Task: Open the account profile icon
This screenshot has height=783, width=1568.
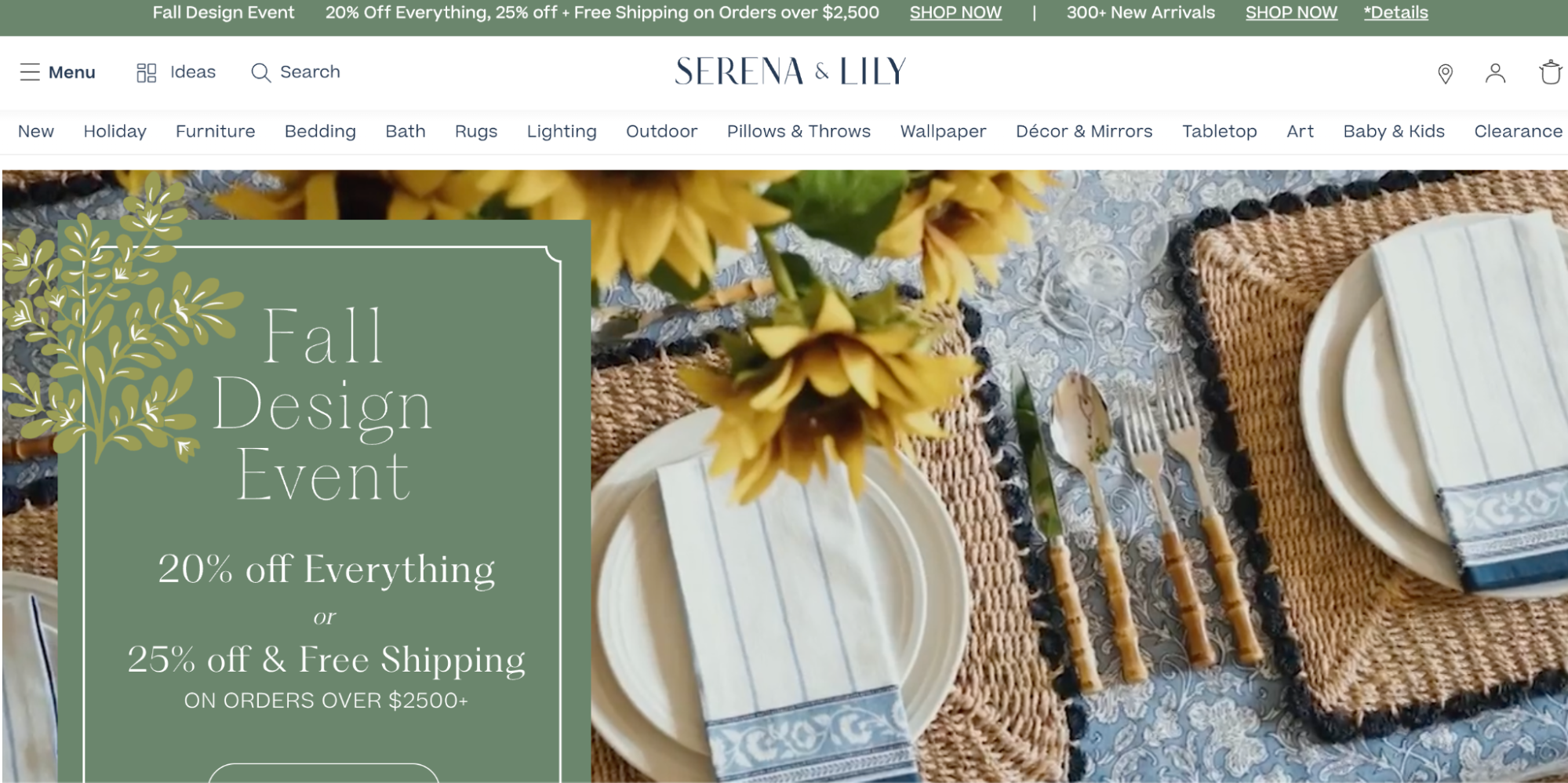Action: [x=1495, y=73]
